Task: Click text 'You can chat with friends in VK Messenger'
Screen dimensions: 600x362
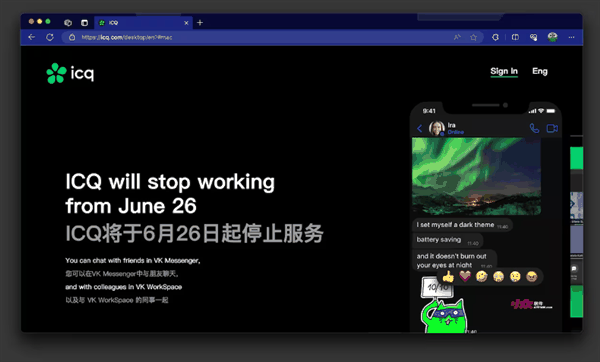Action: tap(132, 261)
